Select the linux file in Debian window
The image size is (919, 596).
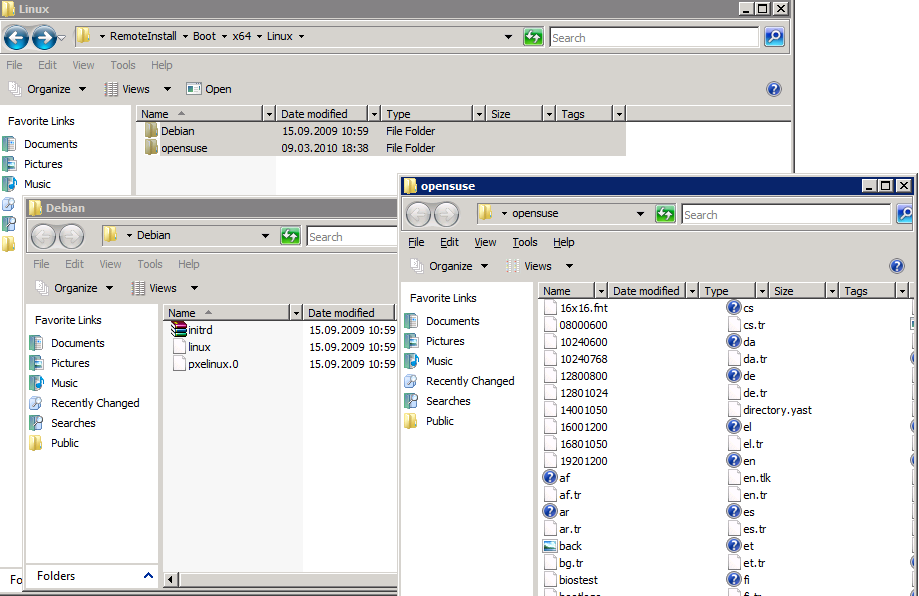[x=199, y=347]
